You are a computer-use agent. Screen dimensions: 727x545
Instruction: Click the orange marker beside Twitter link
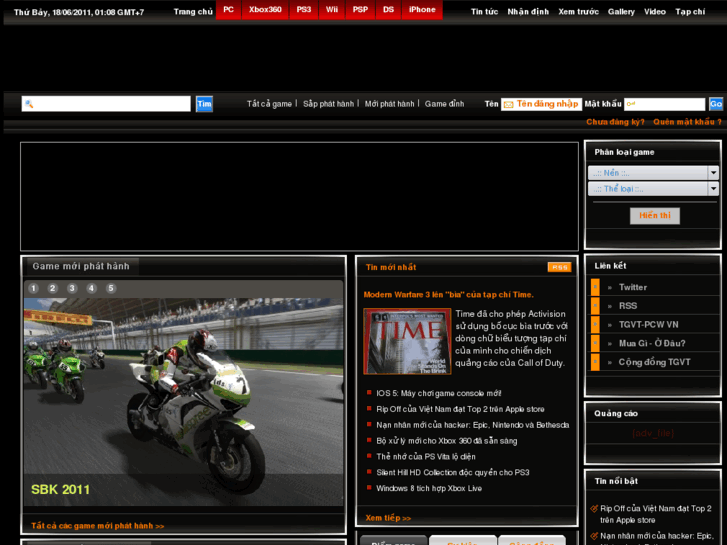(x=595, y=287)
